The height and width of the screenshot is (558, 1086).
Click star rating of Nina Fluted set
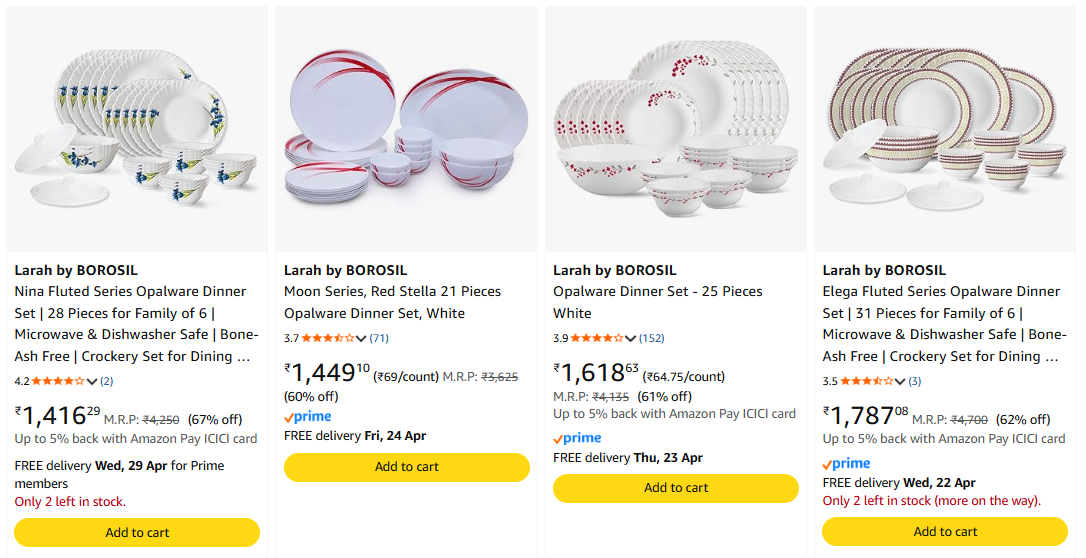pos(59,381)
